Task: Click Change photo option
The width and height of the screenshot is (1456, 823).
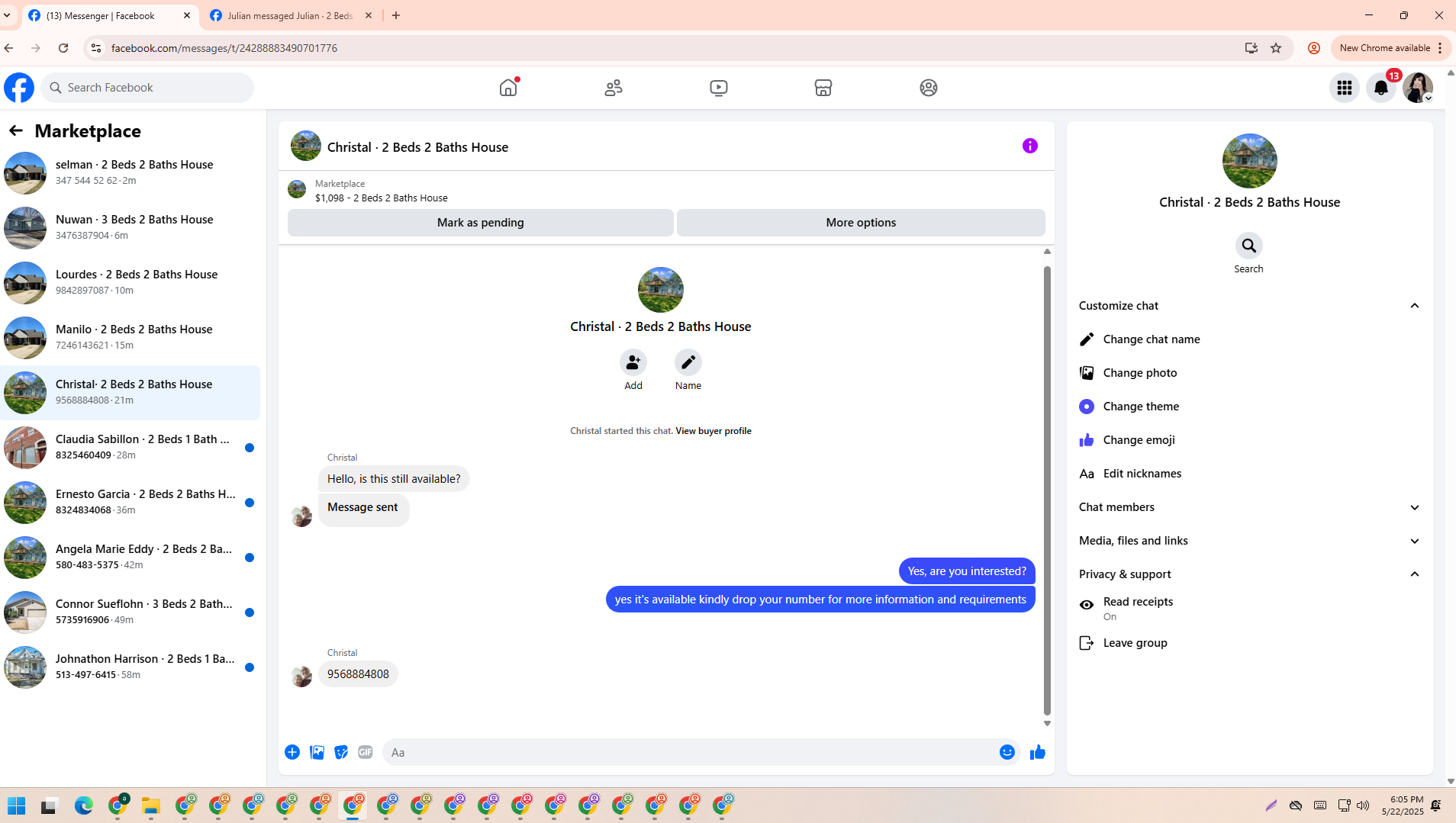Action: click(1249, 373)
